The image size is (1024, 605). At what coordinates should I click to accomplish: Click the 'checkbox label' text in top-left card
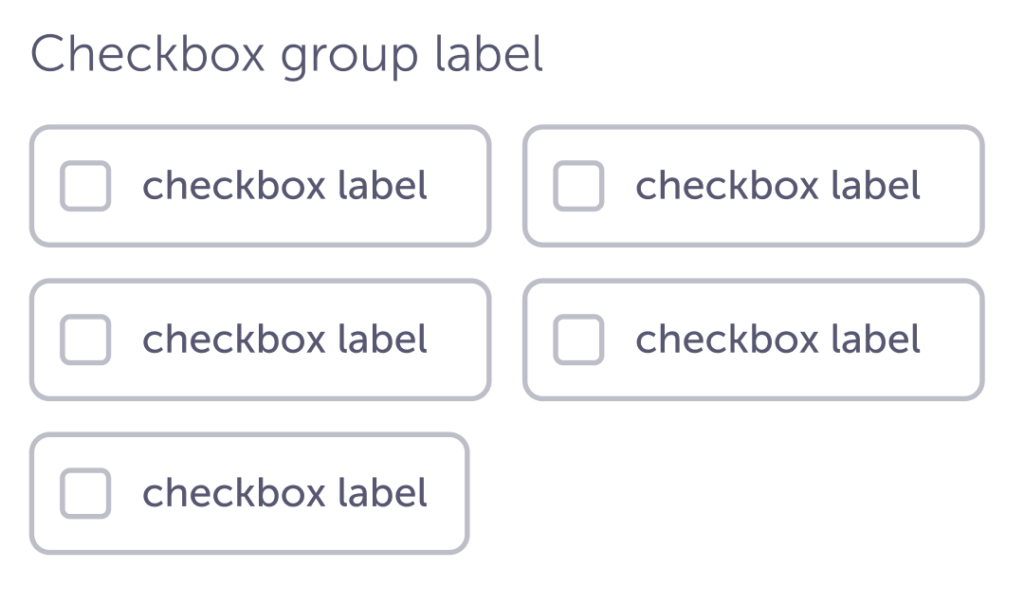[285, 186]
